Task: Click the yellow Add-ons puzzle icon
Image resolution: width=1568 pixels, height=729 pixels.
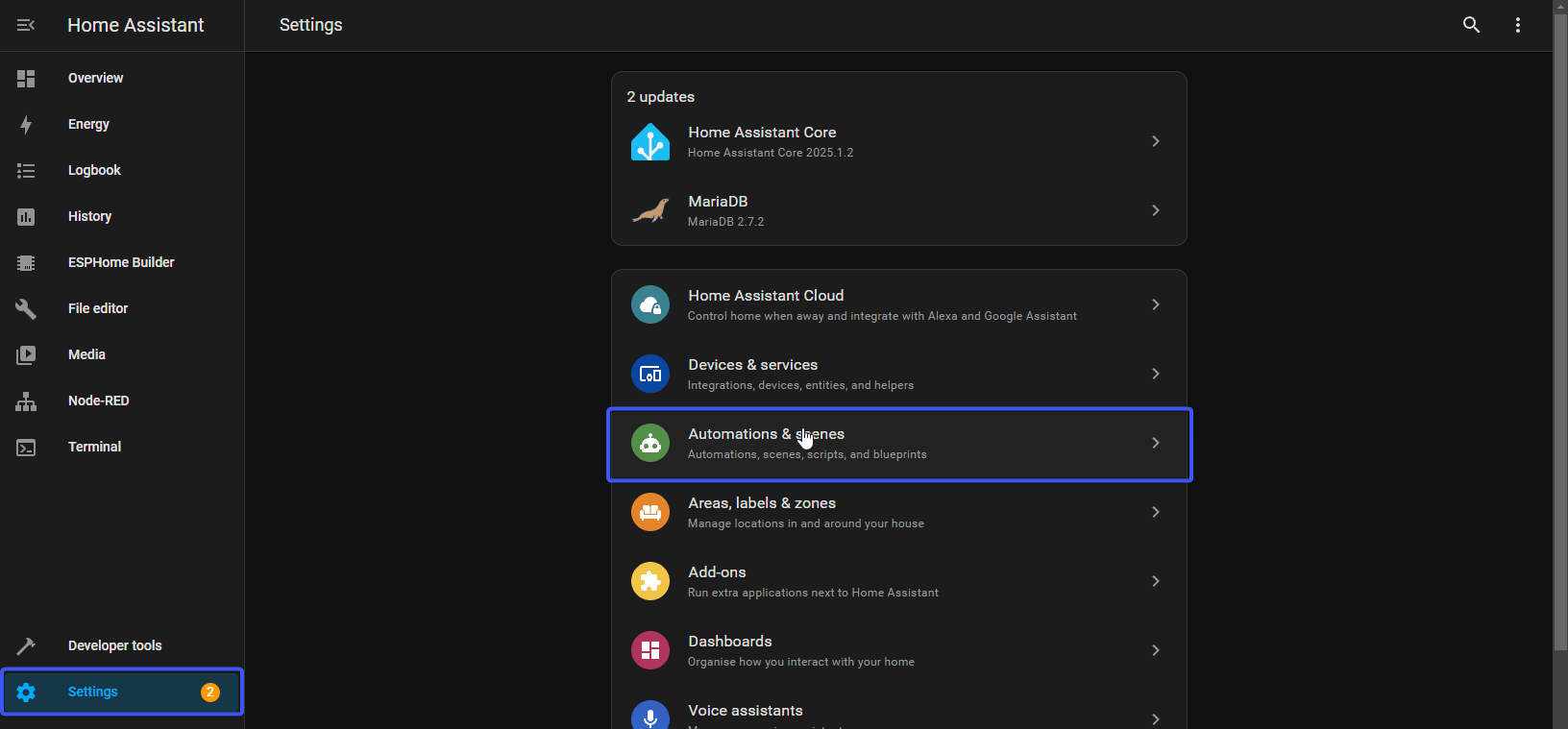Action: [650, 582]
